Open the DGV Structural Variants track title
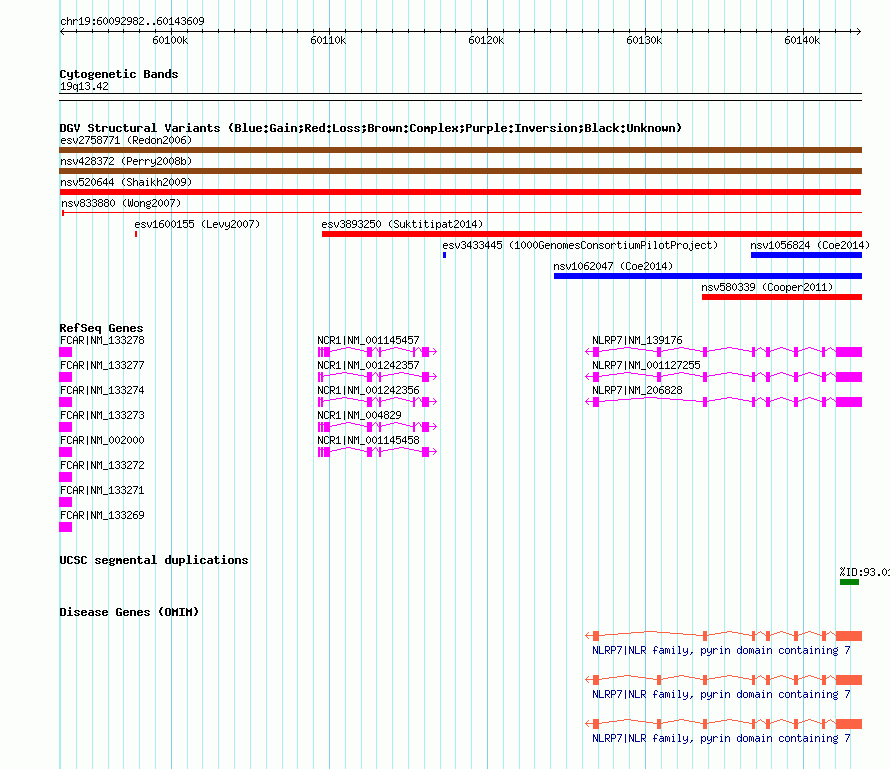This screenshot has height=769, width=890. [x=370, y=128]
